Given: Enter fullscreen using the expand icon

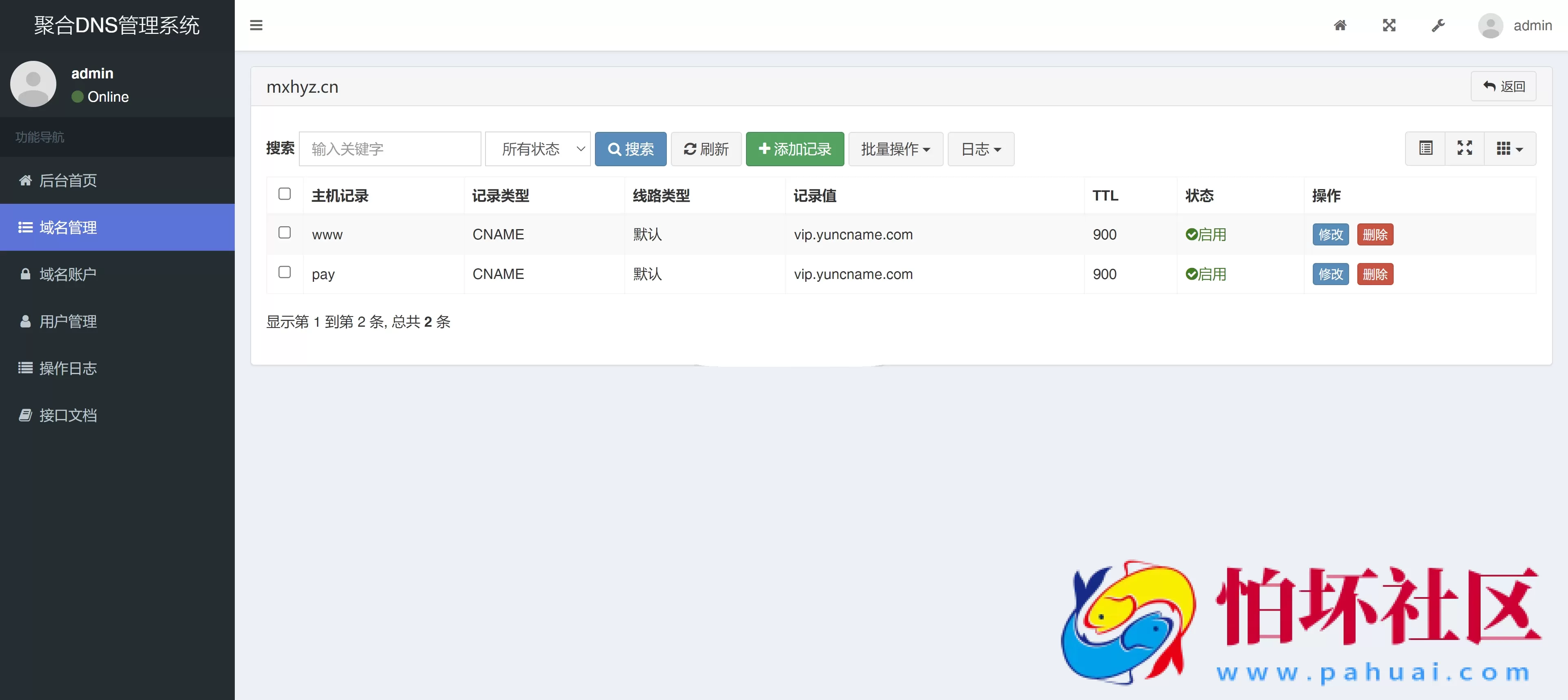Looking at the screenshot, I should pos(1389,25).
